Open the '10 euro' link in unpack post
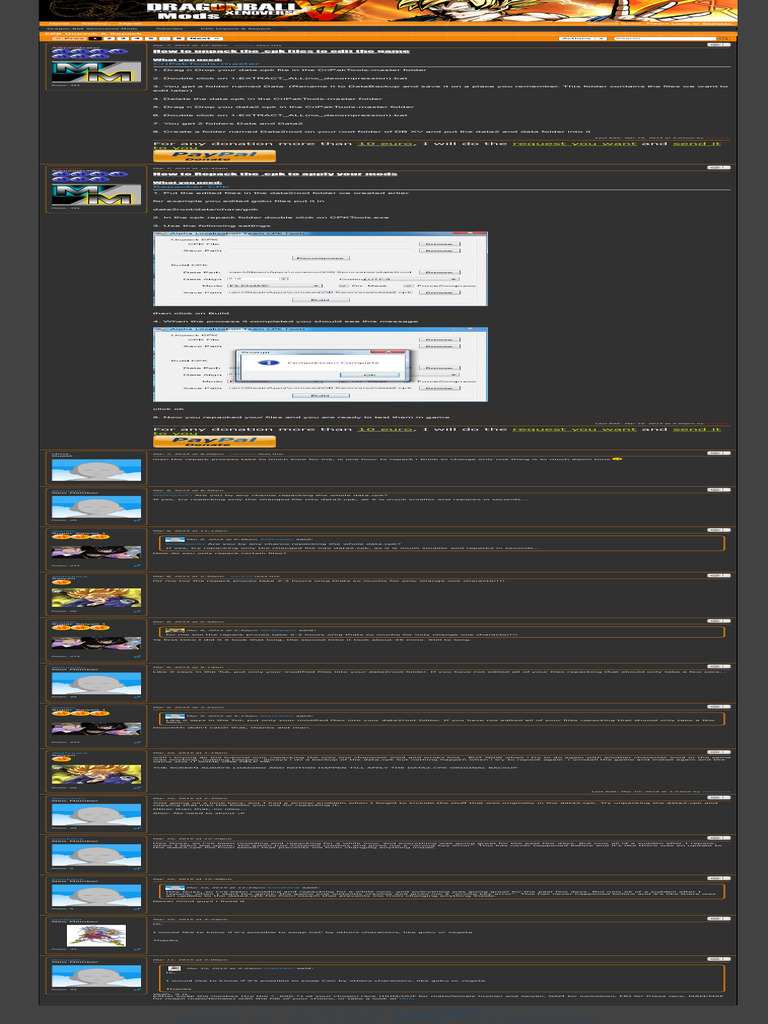Screen dimensions: 768x1024 tap(385, 143)
